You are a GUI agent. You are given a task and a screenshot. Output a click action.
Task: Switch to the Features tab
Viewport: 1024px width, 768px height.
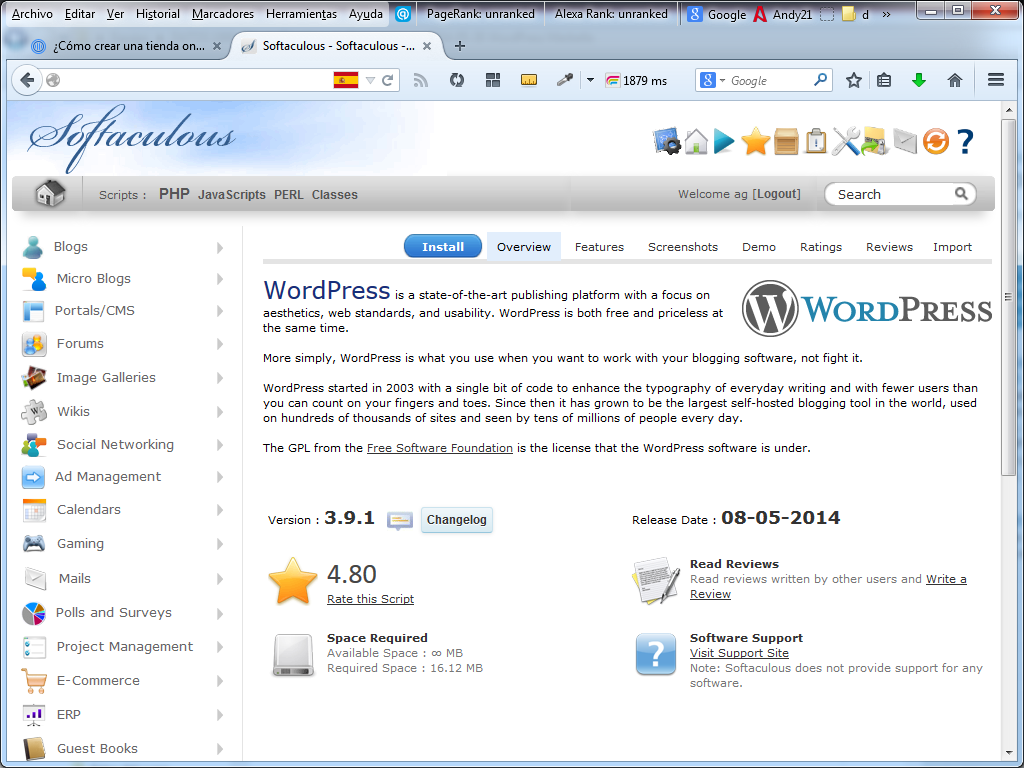[x=599, y=247]
